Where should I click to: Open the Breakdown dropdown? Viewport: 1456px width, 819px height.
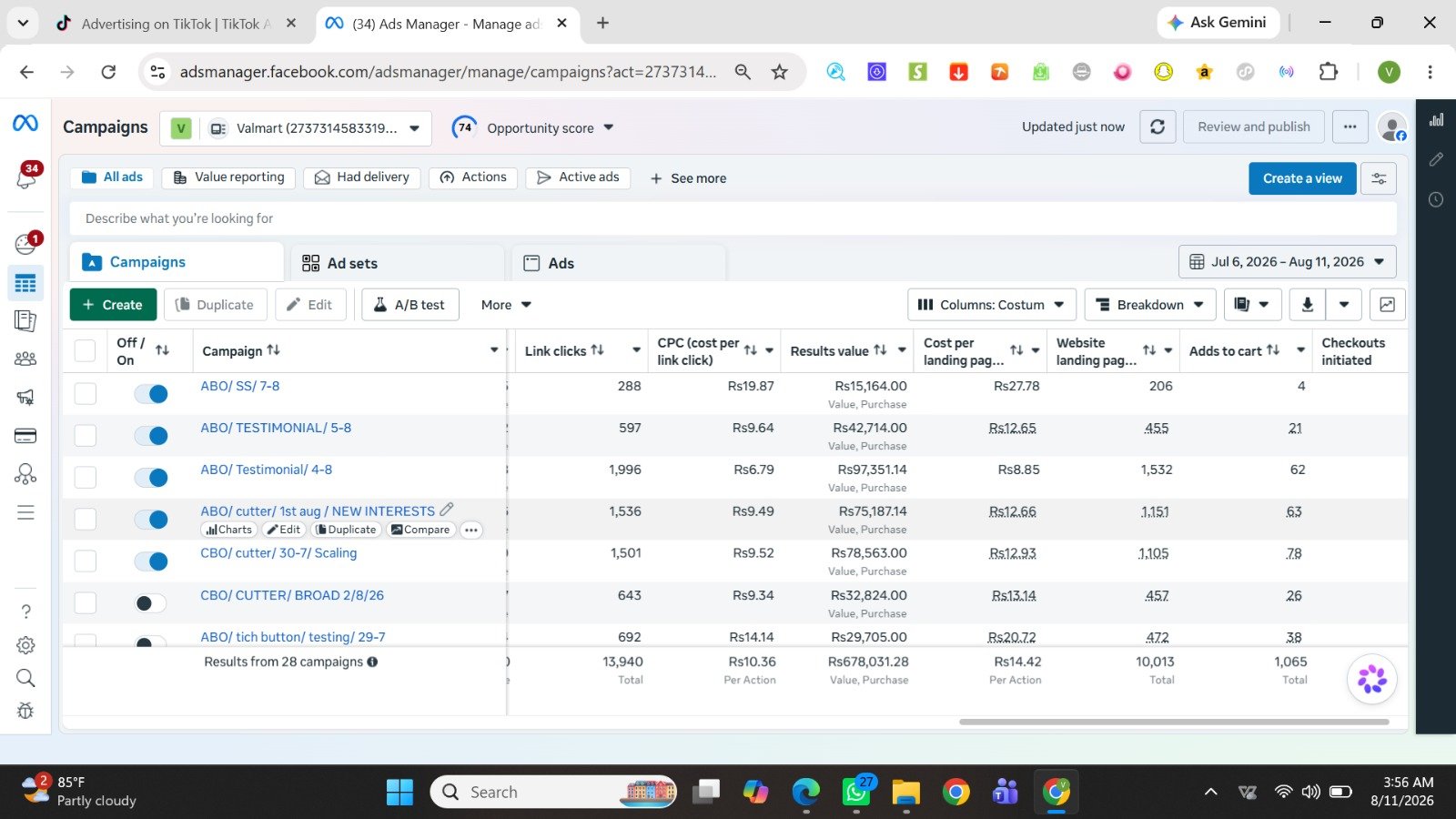1149,305
